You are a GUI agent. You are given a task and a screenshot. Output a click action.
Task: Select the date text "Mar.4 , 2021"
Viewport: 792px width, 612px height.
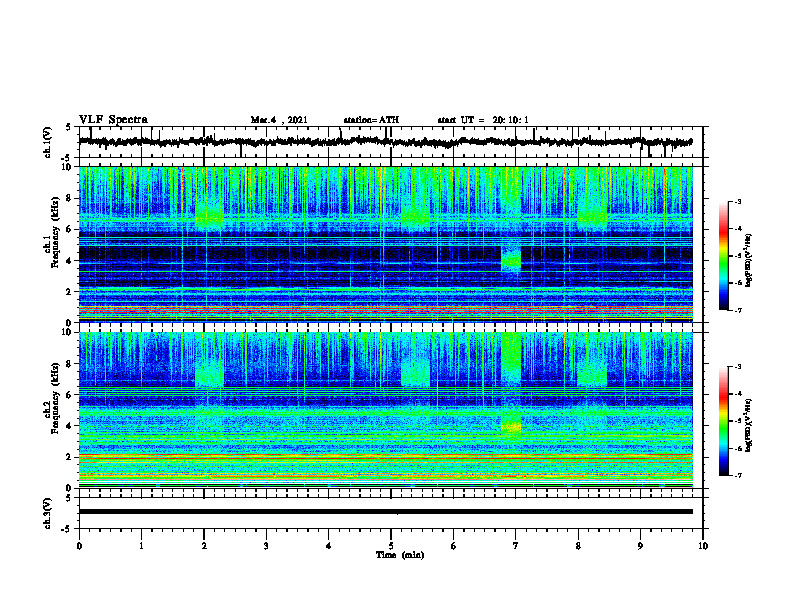[279, 120]
